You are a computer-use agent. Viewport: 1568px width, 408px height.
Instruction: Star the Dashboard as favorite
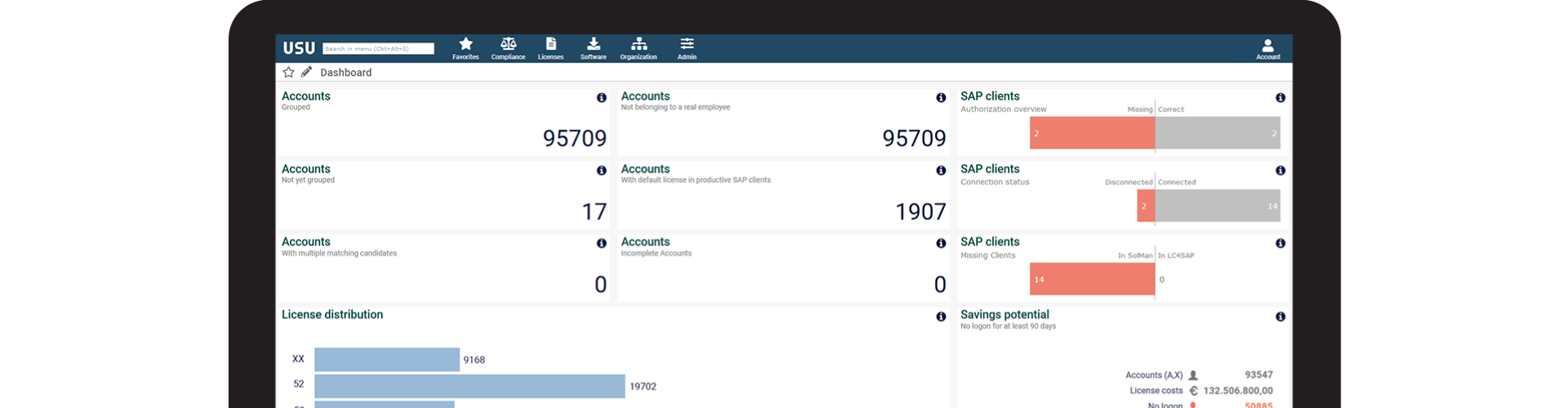[288, 72]
